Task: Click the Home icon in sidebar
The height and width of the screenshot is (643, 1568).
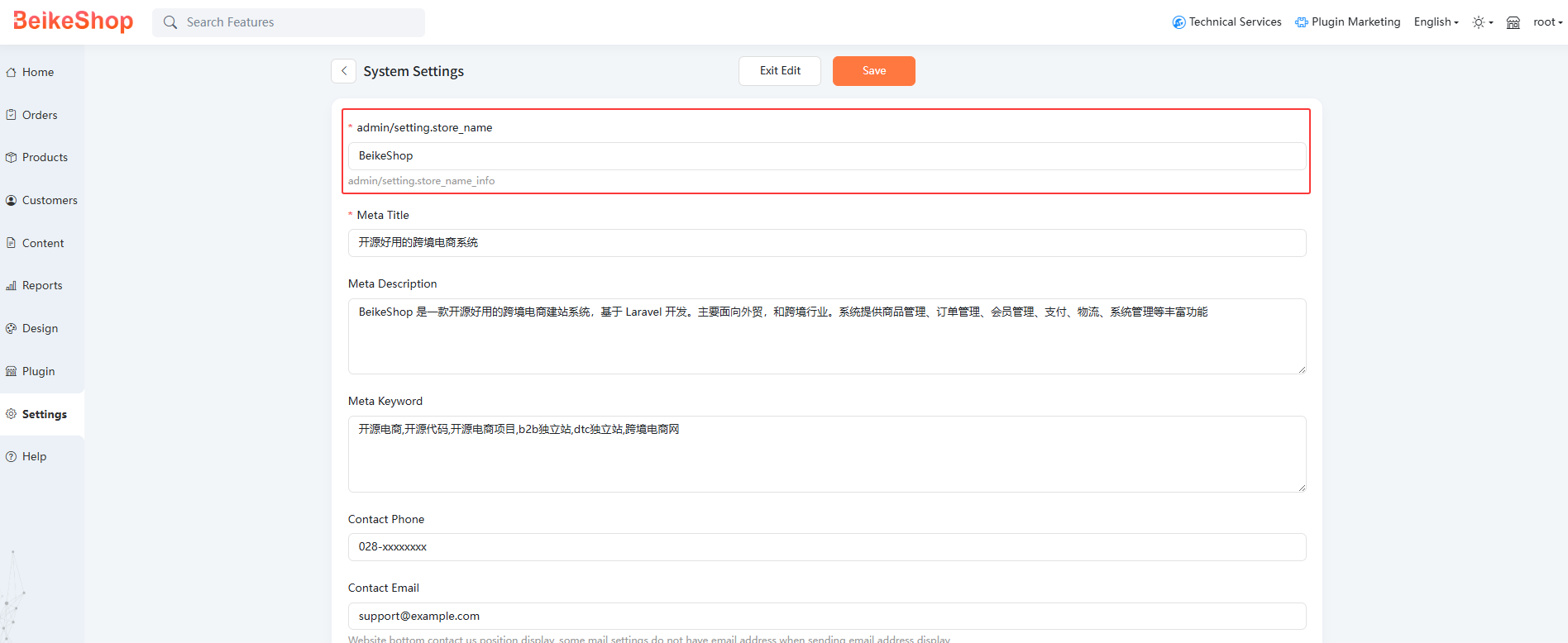Action: click(11, 73)
